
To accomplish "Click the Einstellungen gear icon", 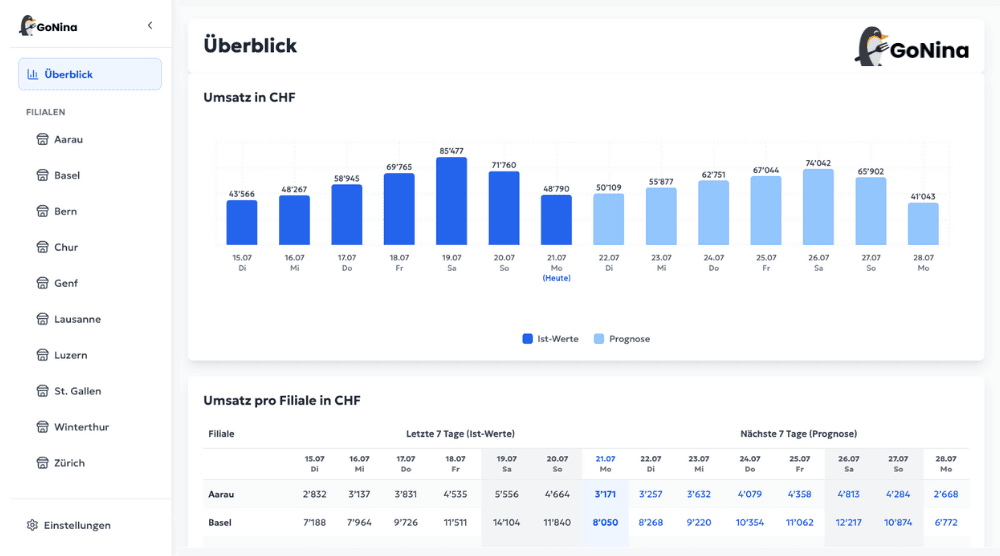I will [x=32, y=525].
